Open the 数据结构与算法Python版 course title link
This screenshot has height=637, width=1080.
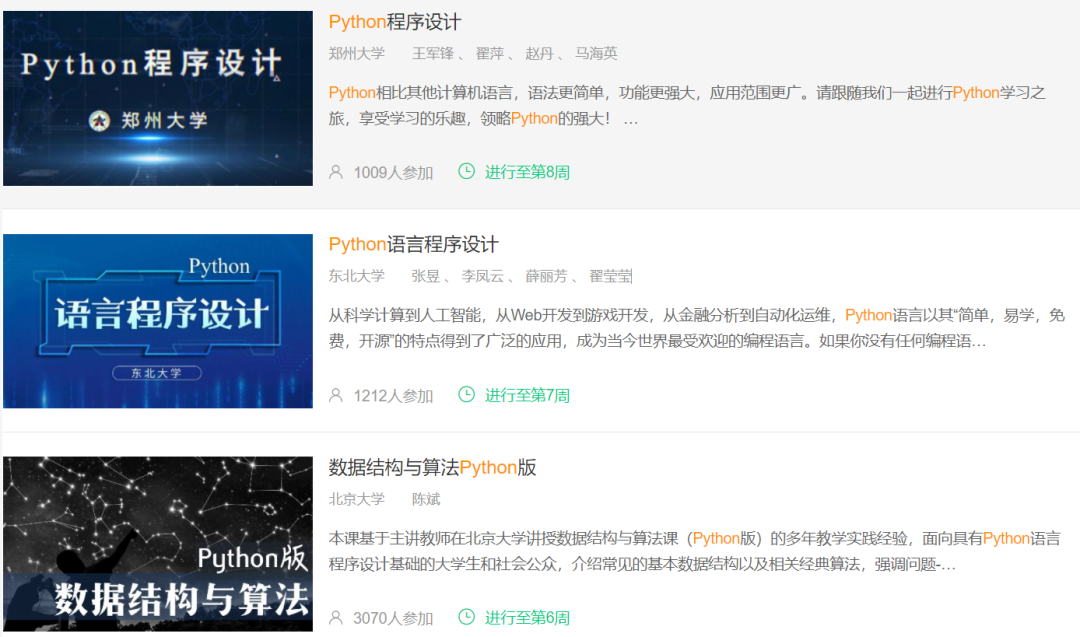432,468
